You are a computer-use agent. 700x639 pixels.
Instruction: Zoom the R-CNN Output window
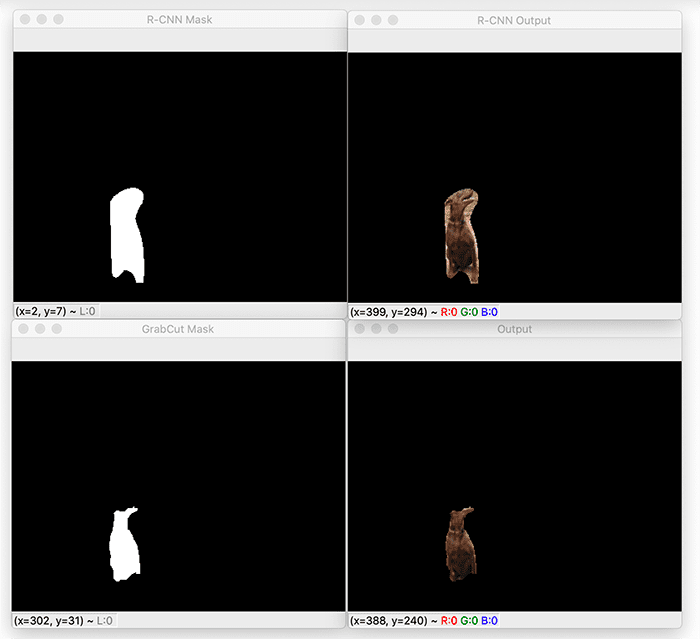click(393, 20)
